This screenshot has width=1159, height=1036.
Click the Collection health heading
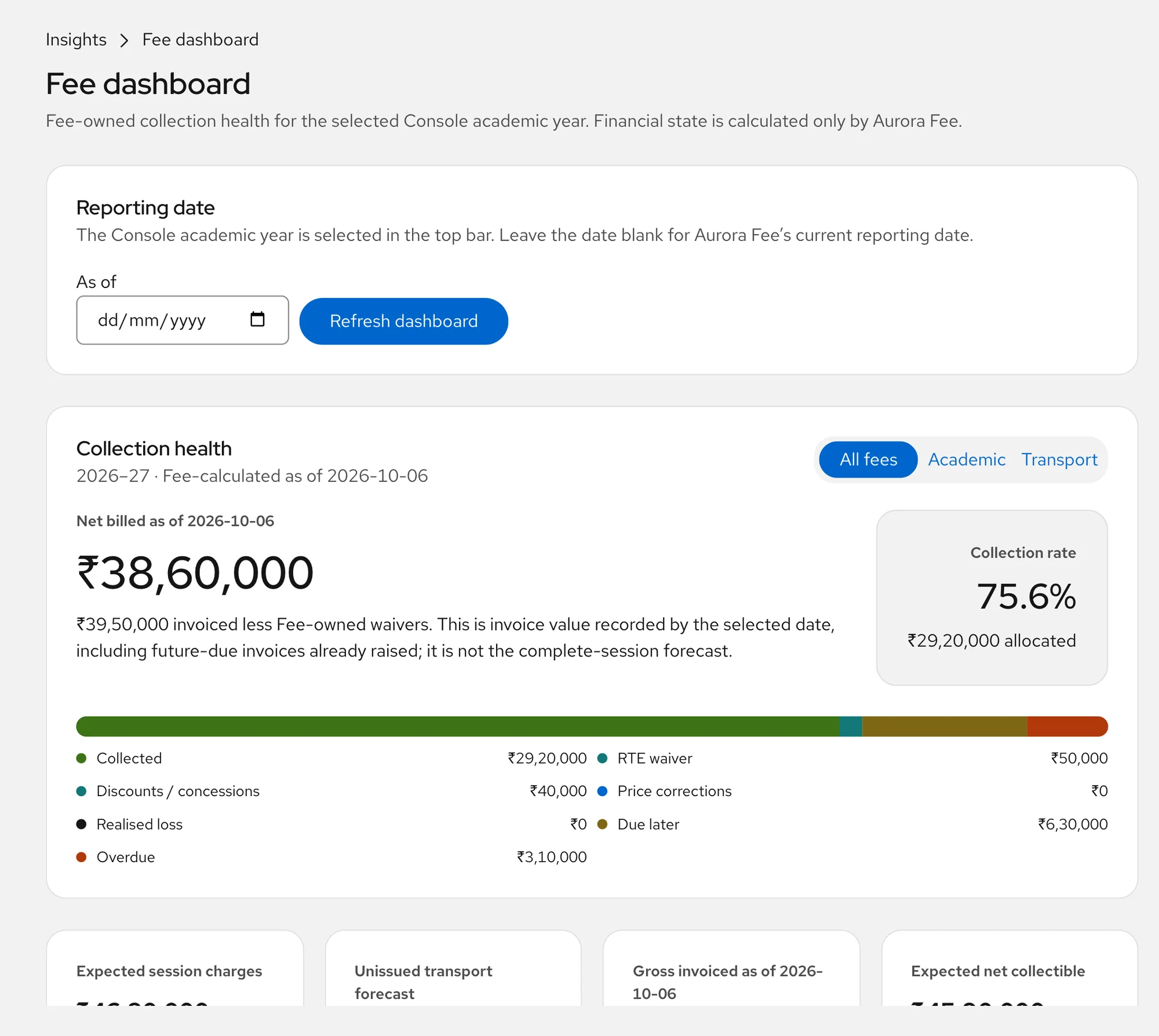point(154,448)
